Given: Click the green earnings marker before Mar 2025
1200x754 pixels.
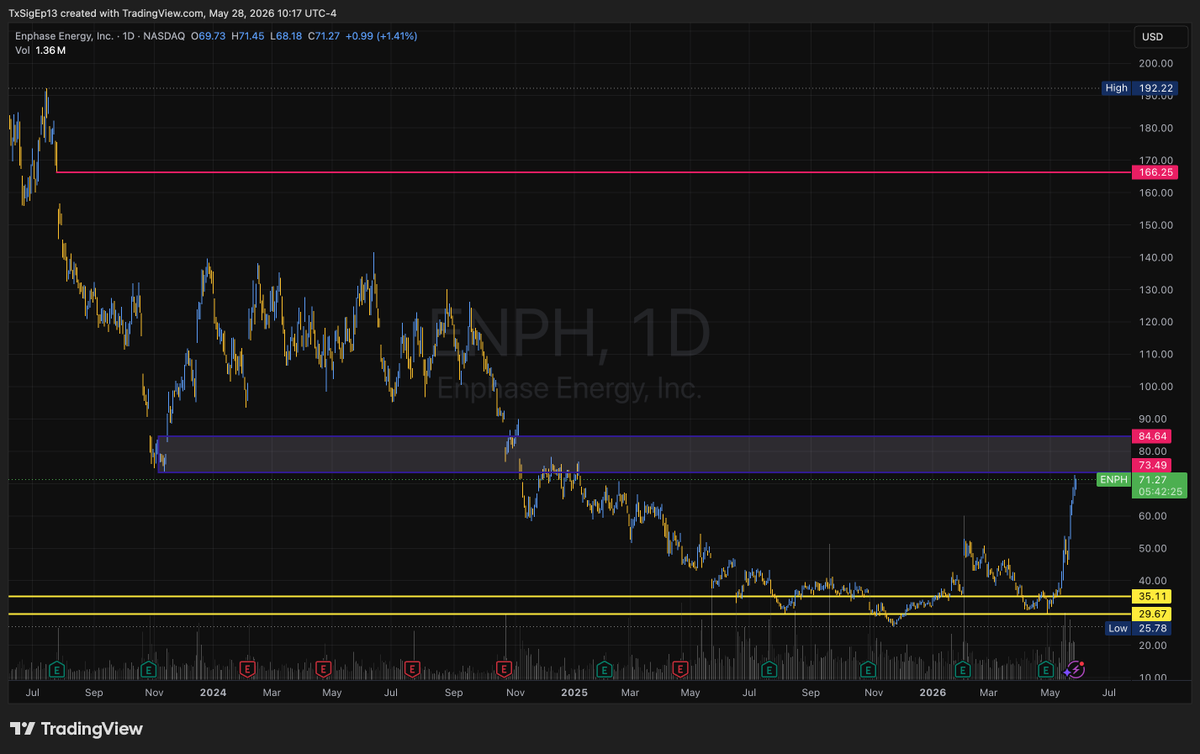Looking at the screenshot, I should click(603, 668).
